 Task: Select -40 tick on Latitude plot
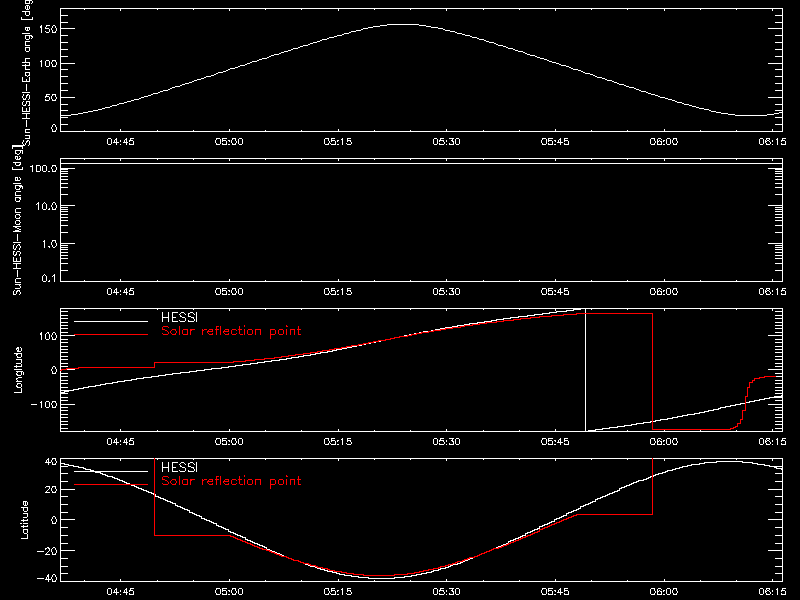pyautogui.click(x=47, y=578)
